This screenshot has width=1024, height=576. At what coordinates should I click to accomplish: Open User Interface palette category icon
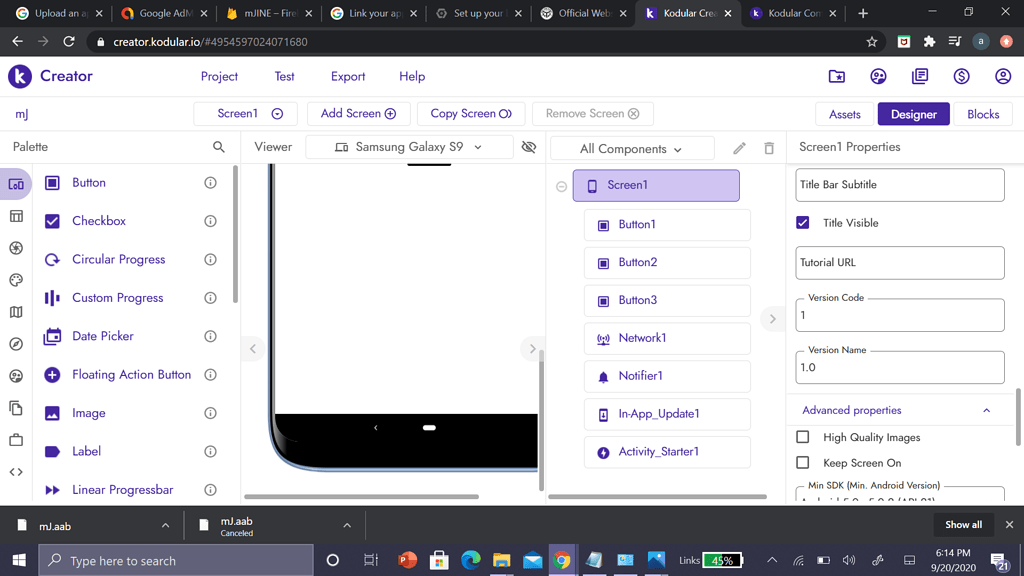(16, 184)
